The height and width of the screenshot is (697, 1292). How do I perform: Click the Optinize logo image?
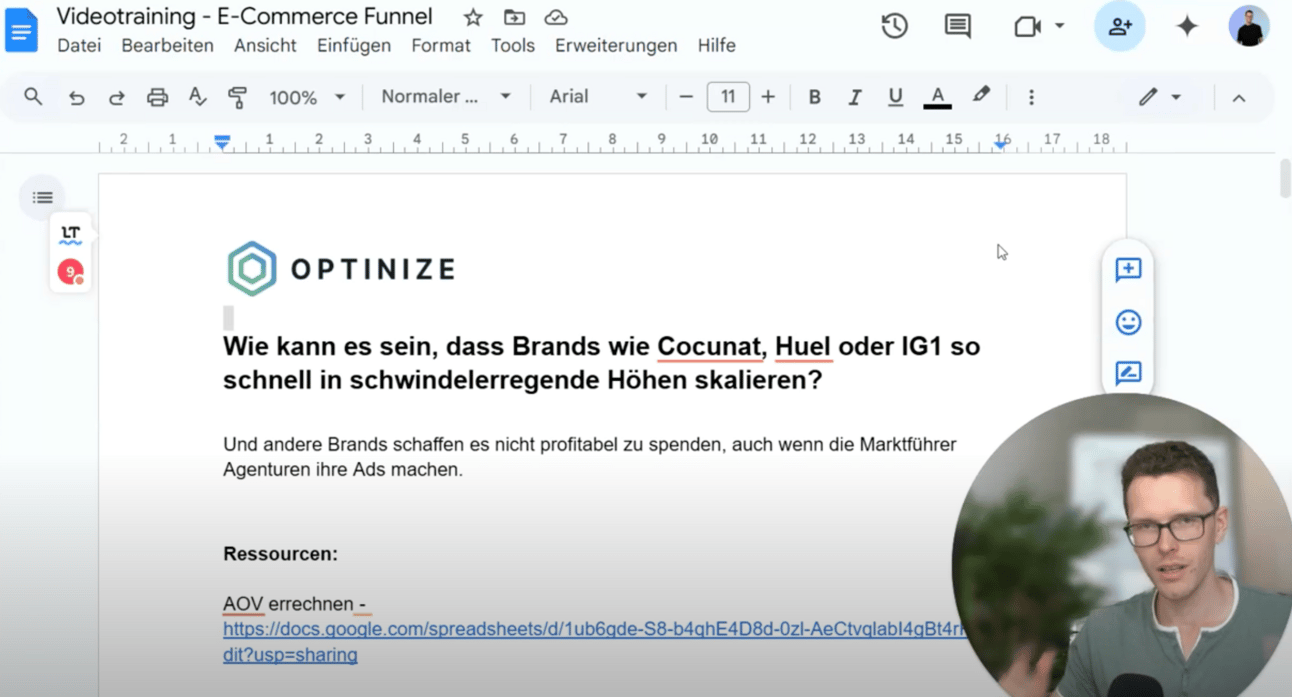(x=341, y=268)
